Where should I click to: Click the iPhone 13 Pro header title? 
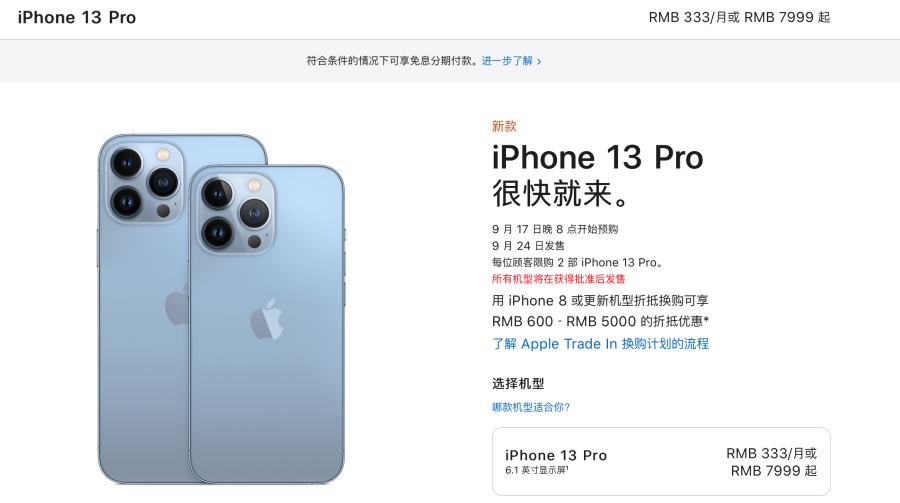pyautogui.click(x=77, y=17)
